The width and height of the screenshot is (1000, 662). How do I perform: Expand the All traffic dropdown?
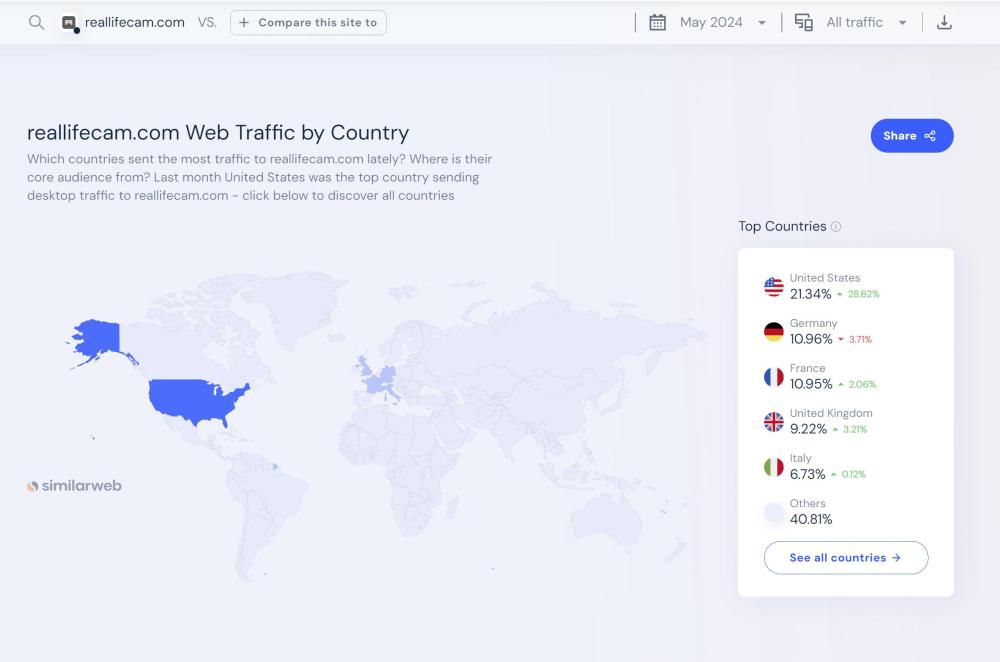click(866, 22)
